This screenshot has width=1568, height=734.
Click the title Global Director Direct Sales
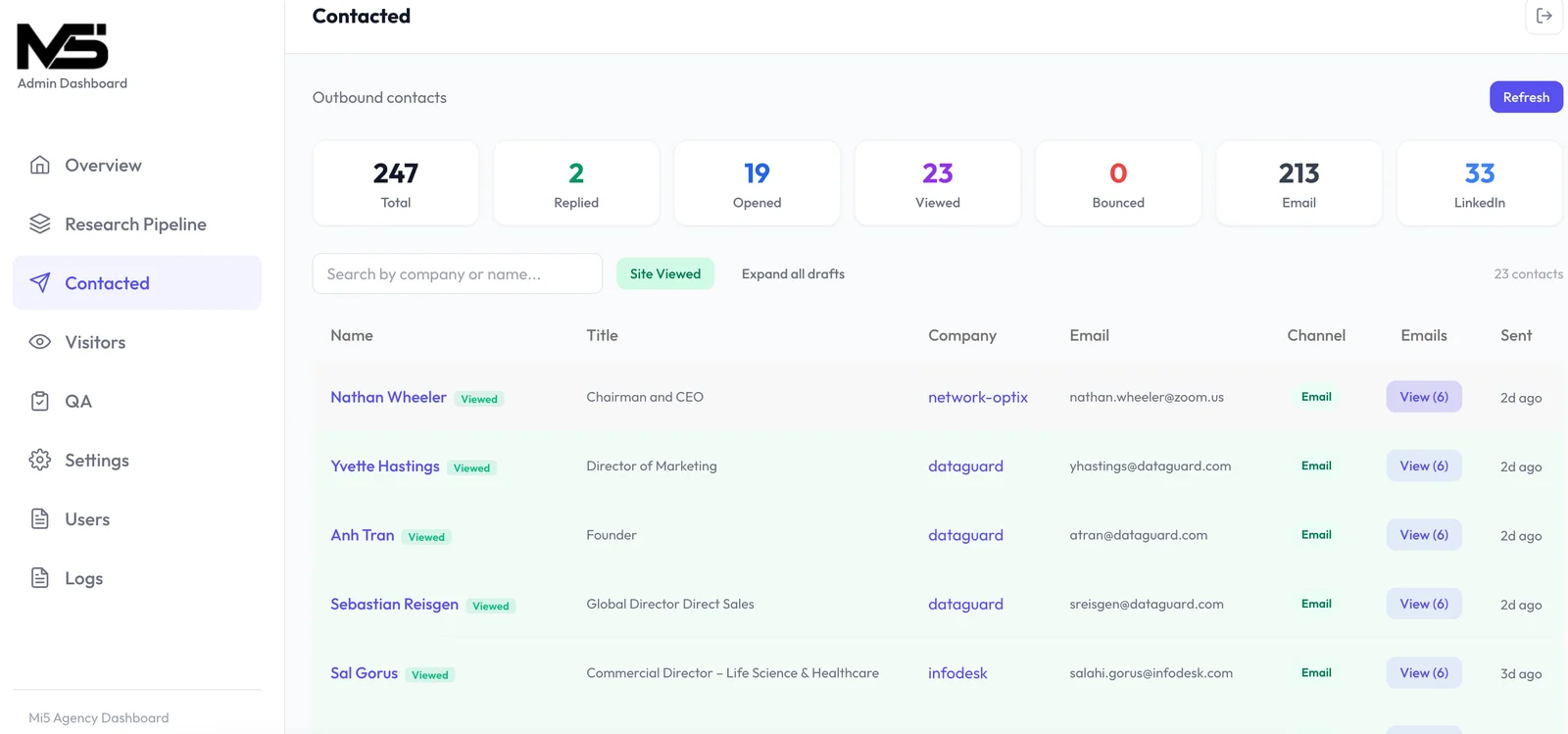click(670, 604)
